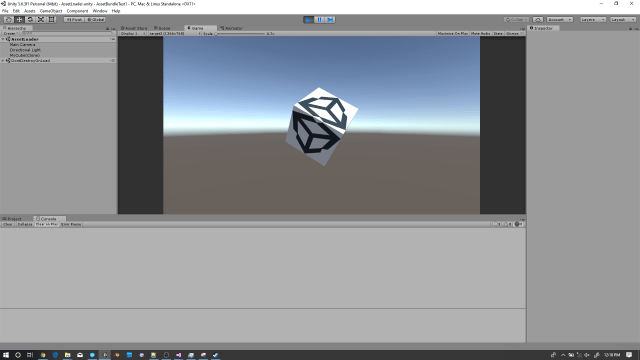Image resolution: width=640 pixels, height=360 pixels.
Task: Stop play mode with the Play button
Action: (x=309, y=20)
